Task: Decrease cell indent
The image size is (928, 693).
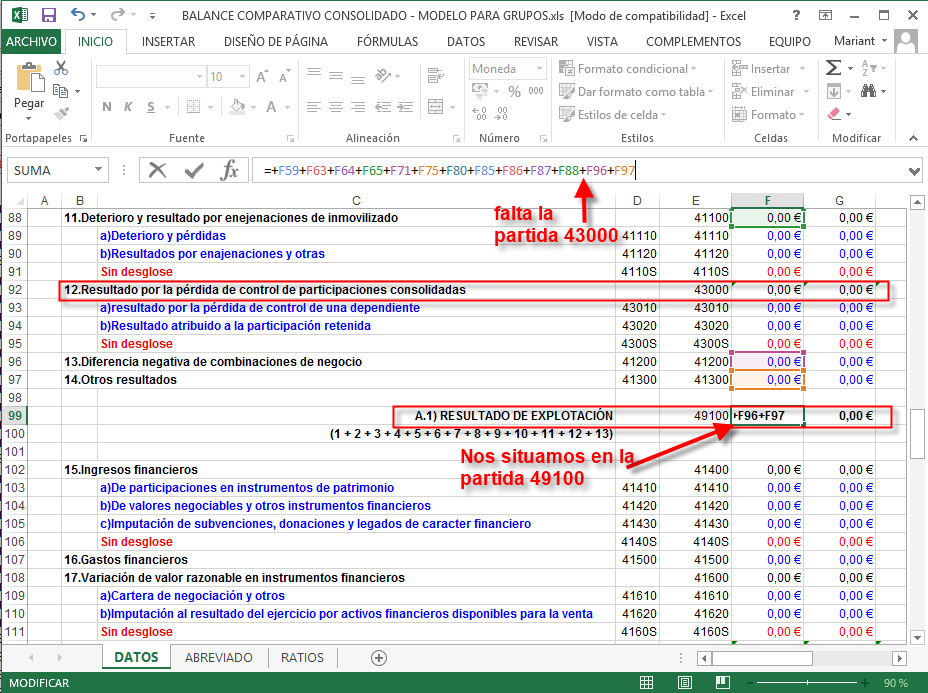Action: coord(383,107)
